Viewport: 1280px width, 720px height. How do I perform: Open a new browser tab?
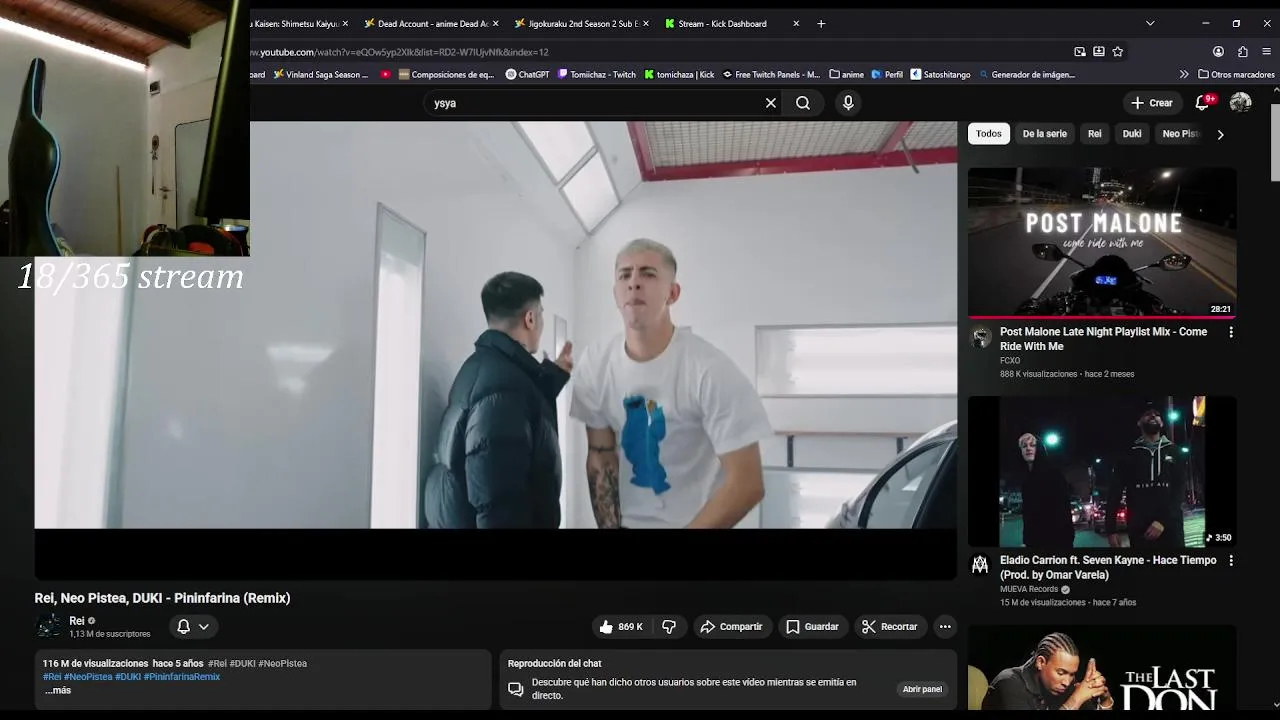(821, 24)
